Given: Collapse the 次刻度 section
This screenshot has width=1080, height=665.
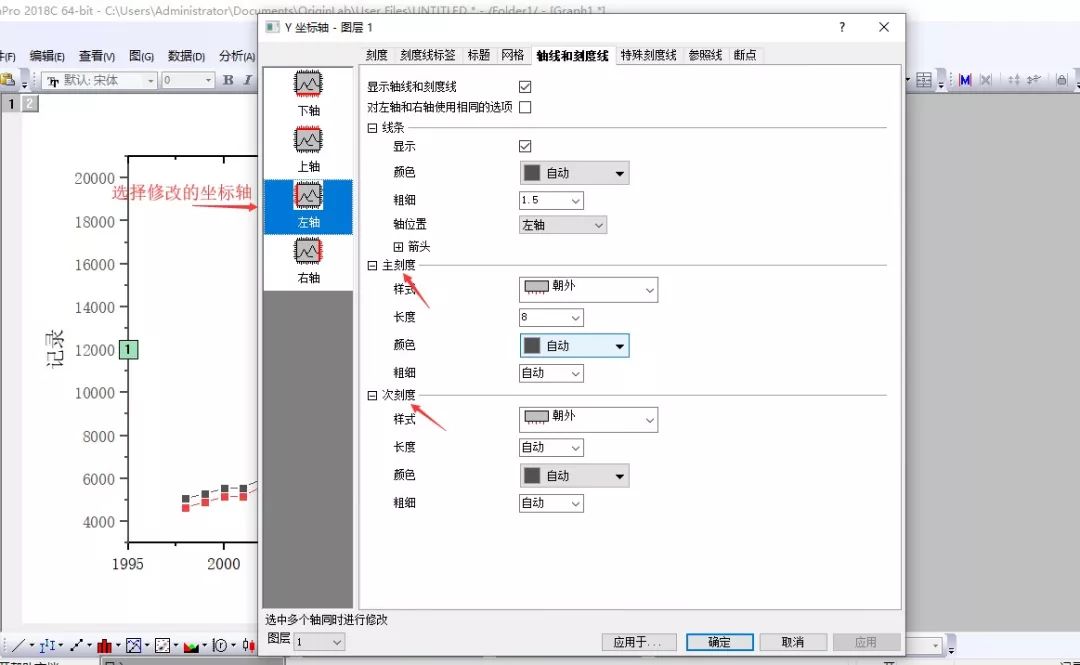Looking at the screenshot, I should [x=372, y=396].
